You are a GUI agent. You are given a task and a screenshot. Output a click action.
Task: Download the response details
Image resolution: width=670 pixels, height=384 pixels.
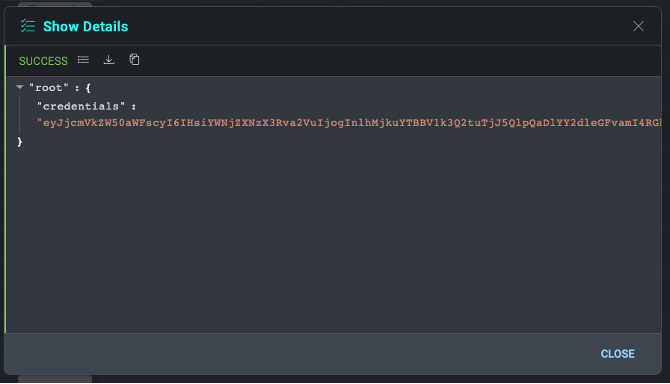click(109, 60)
